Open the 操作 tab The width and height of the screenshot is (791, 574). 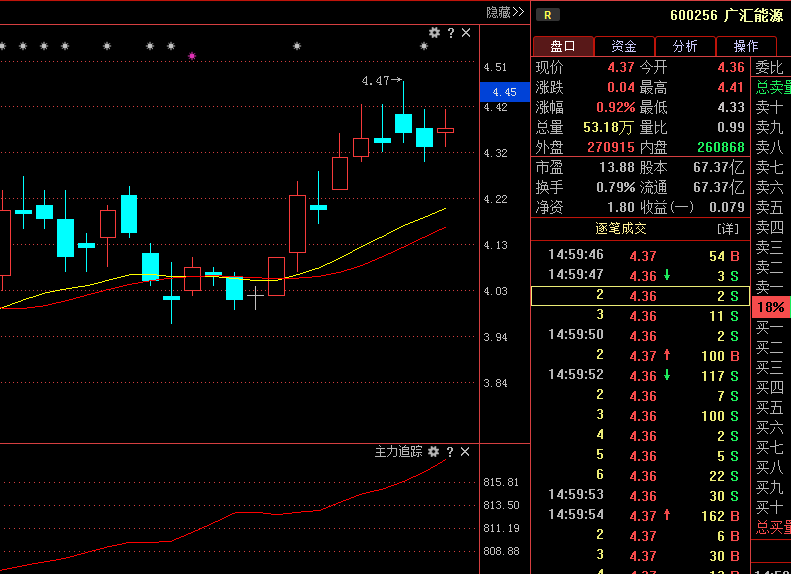pyautogui.click(x=745, y=46)
